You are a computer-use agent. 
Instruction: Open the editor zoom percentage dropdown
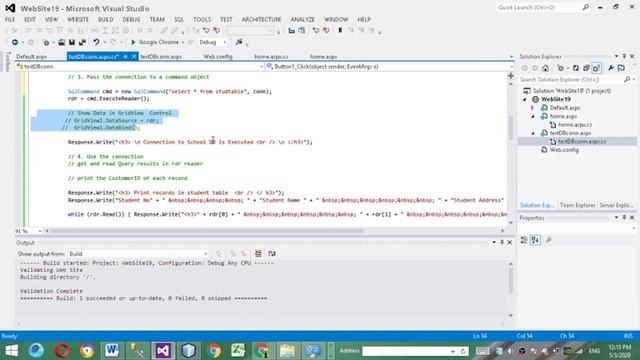(40, 231)
